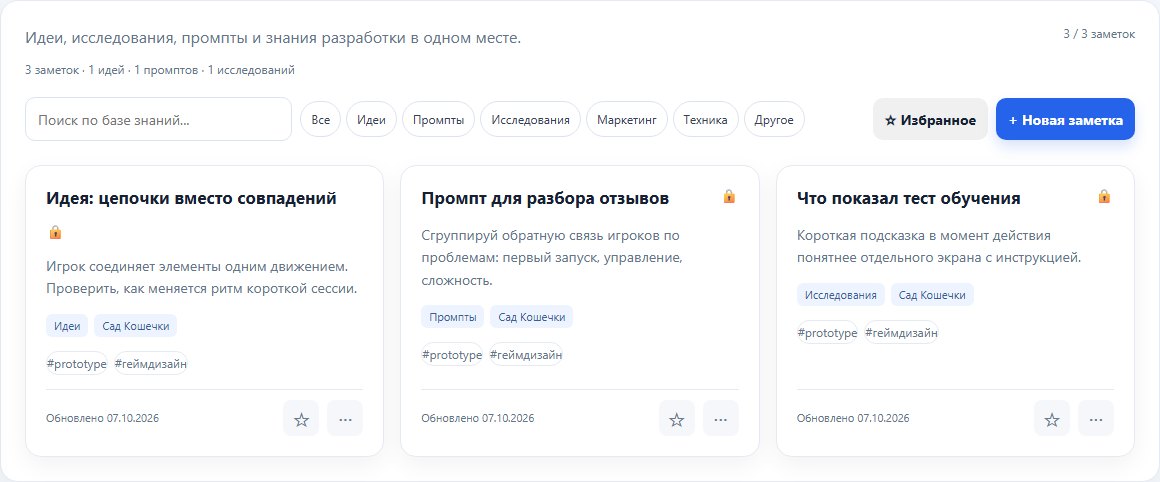Viewport: 1160px width, 482px height.
Task: Click 'Идеи' category tag on first card
Action: [x=67, y=326]
